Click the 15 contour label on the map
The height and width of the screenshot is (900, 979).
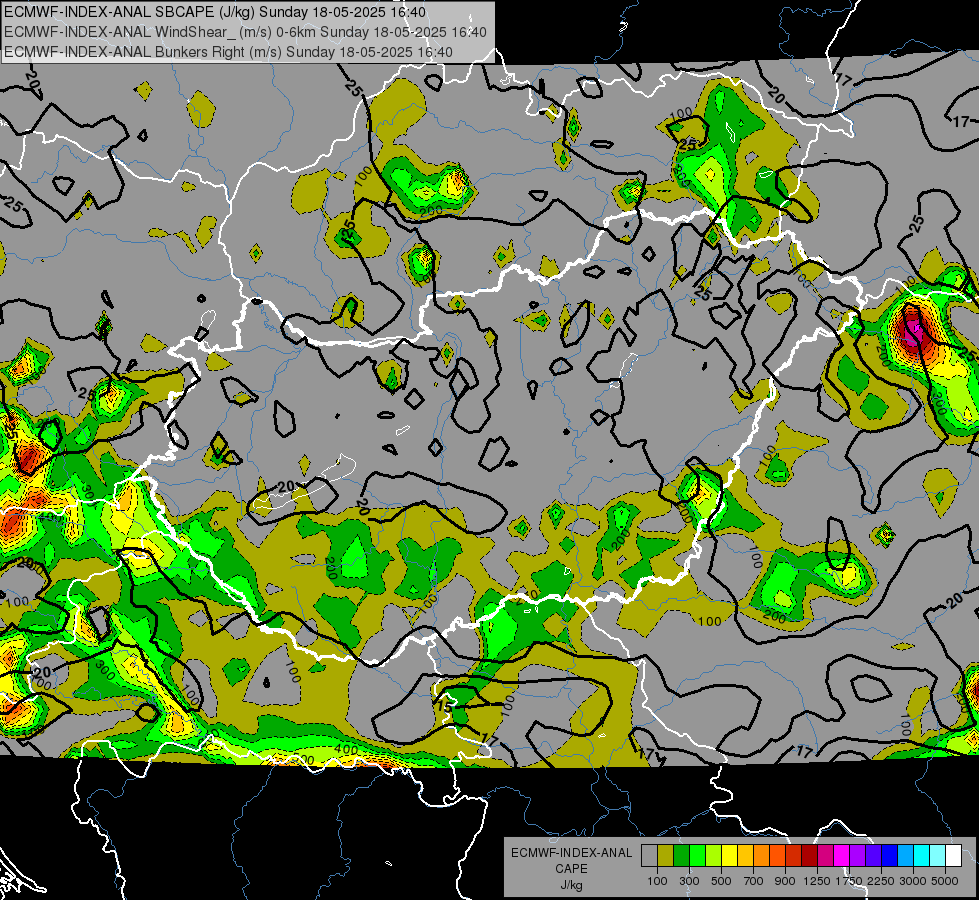pos(444,706)
